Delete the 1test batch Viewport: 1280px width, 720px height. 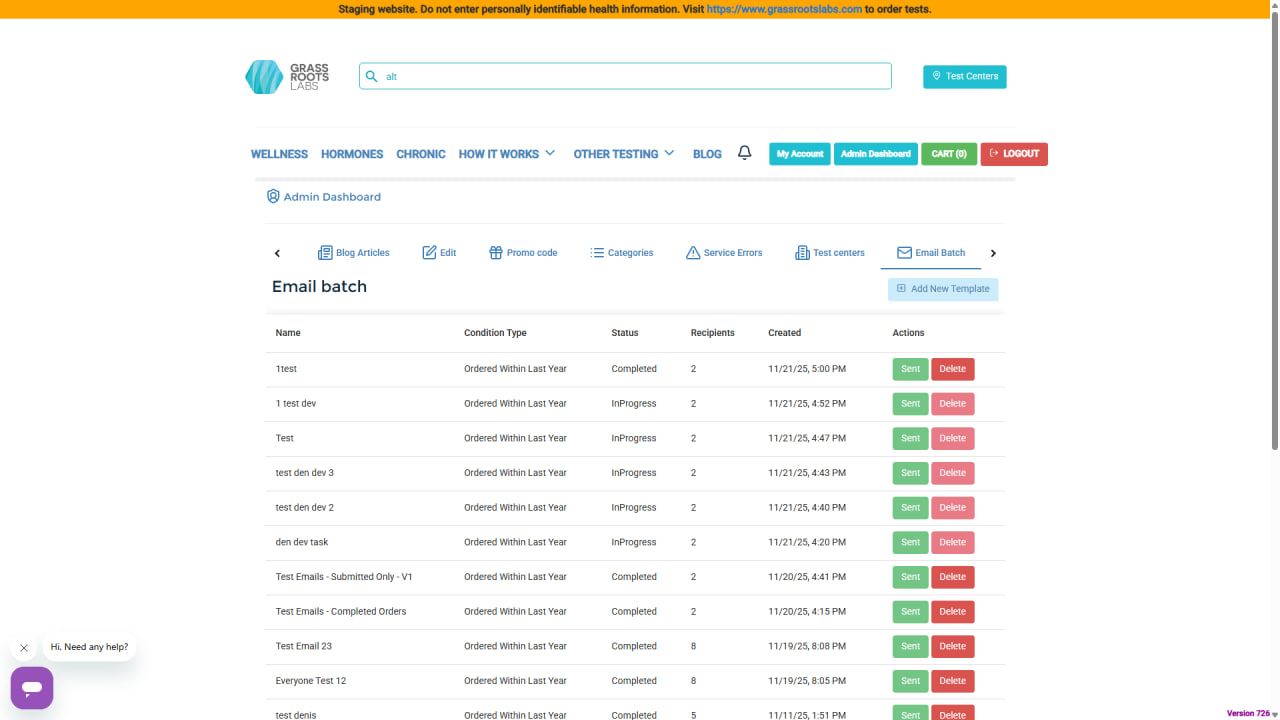953,369
